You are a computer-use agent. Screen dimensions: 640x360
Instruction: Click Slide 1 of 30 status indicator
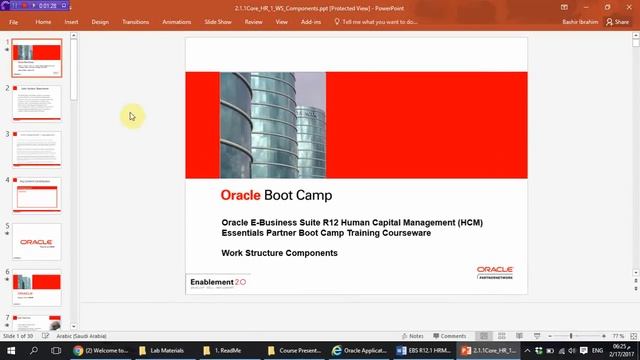click(18, 336)
